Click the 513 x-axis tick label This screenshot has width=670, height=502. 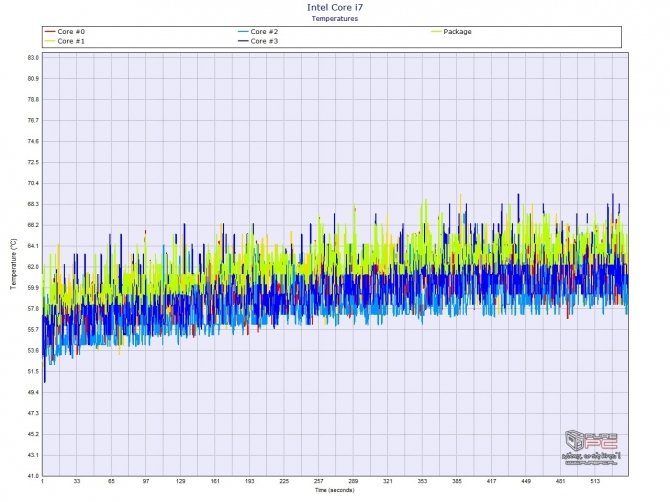(x=595, y=481)
